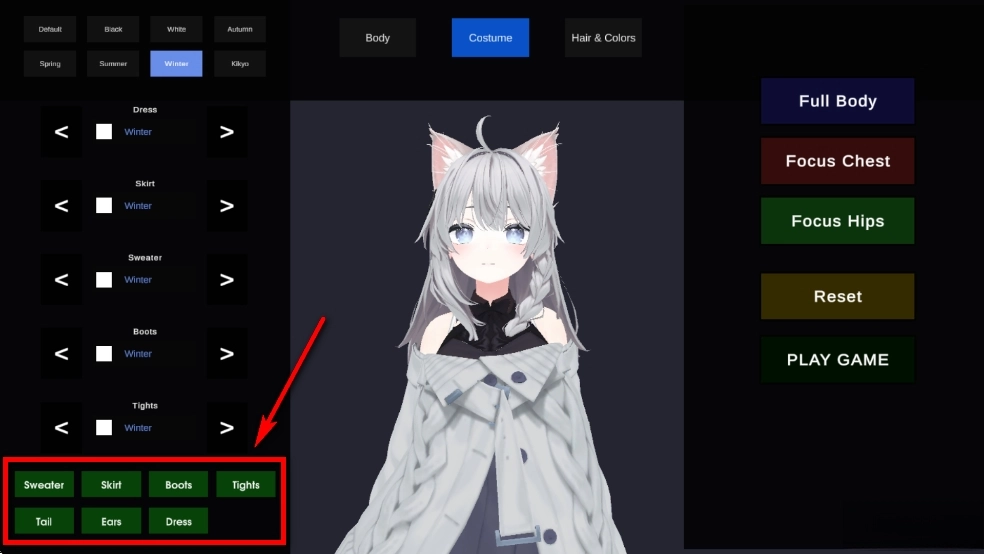Switch to the Body tab
The image size is (984, 554).
tap(377, 38)
